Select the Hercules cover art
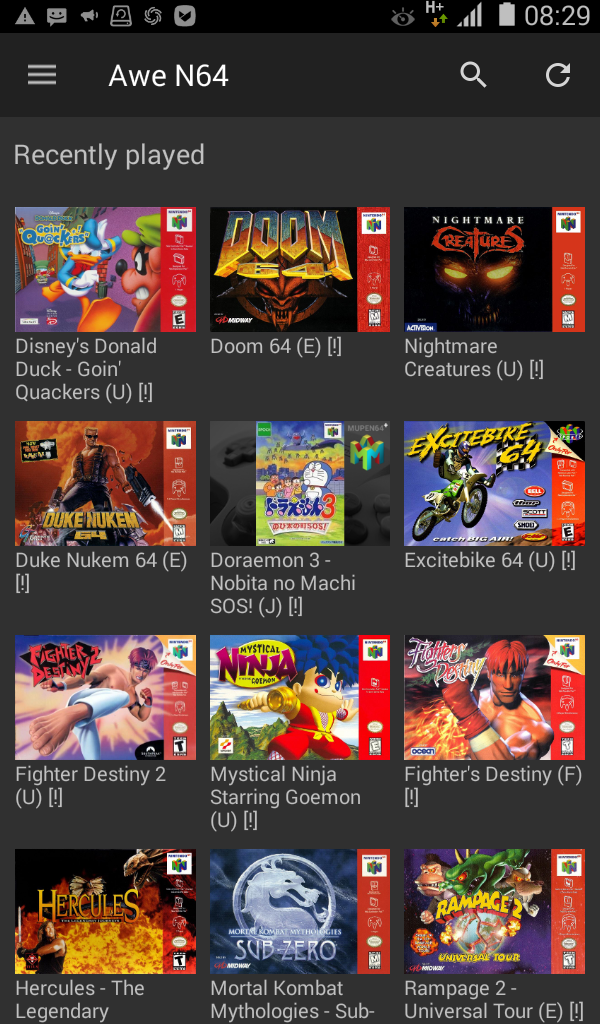Image resolution: width=600 pixels, height=1024 pixels. [105, 912]
